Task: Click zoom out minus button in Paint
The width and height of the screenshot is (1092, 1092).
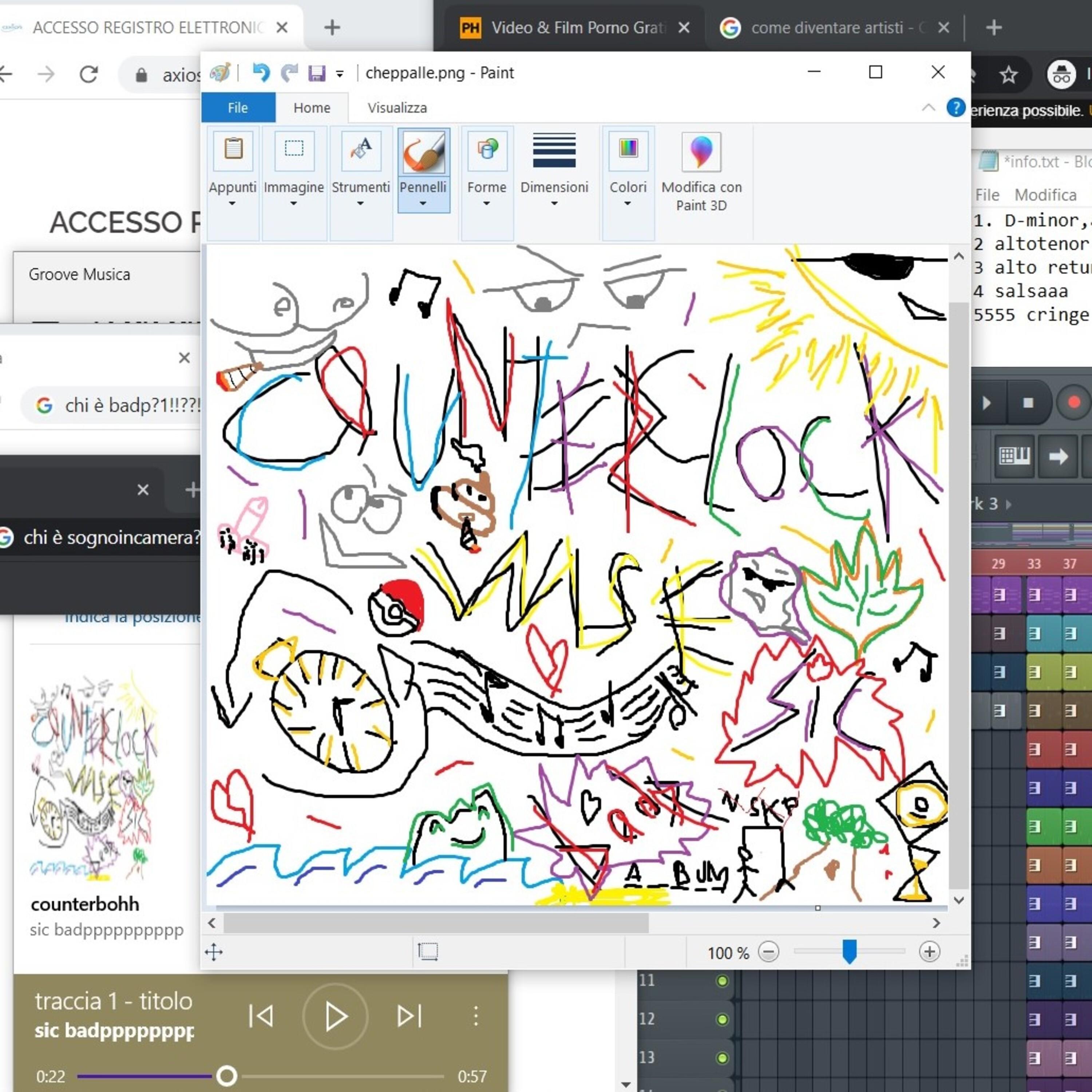Action: (768, 952)
